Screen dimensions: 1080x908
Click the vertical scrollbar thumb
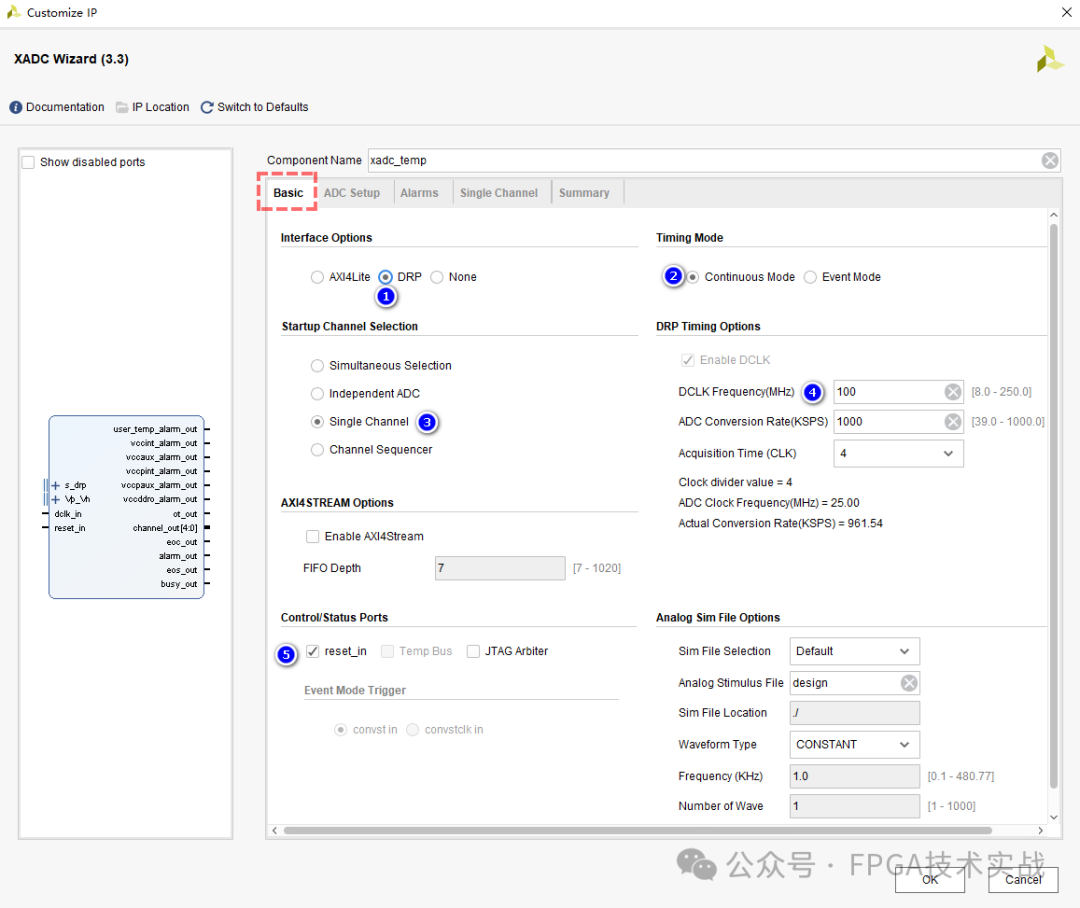click(1053, 505)
